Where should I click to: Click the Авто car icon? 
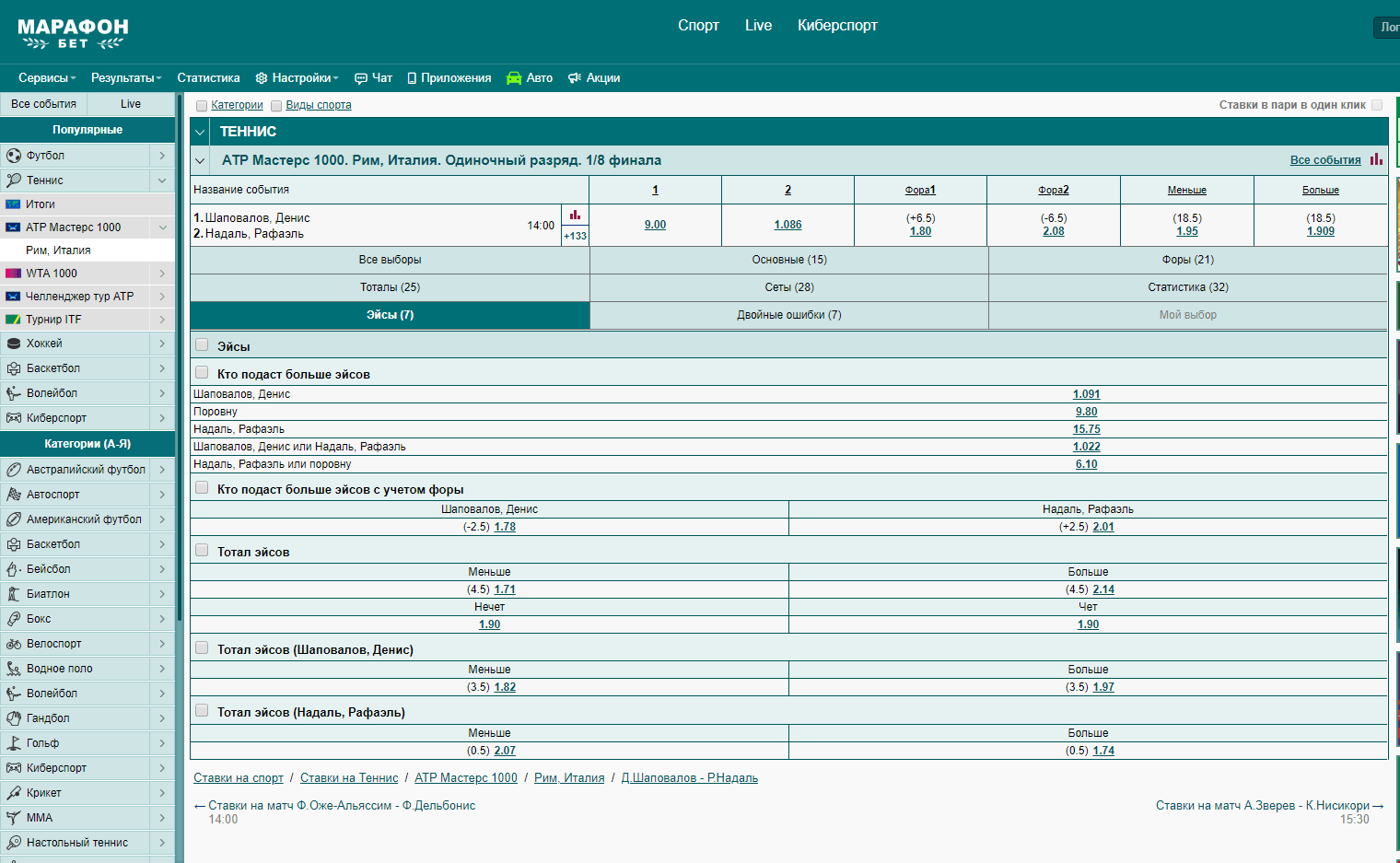pyautogui.click(x=514, y=78)
